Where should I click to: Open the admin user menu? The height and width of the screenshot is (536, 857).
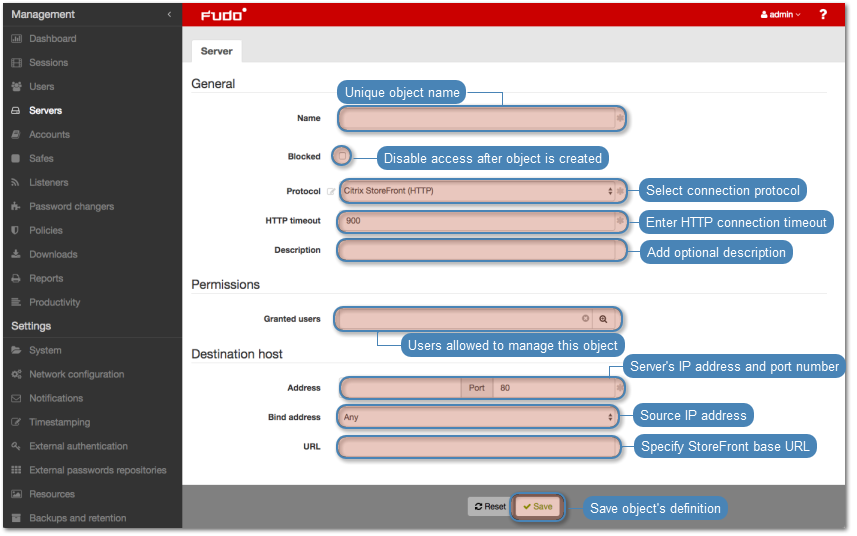point(780,15)
